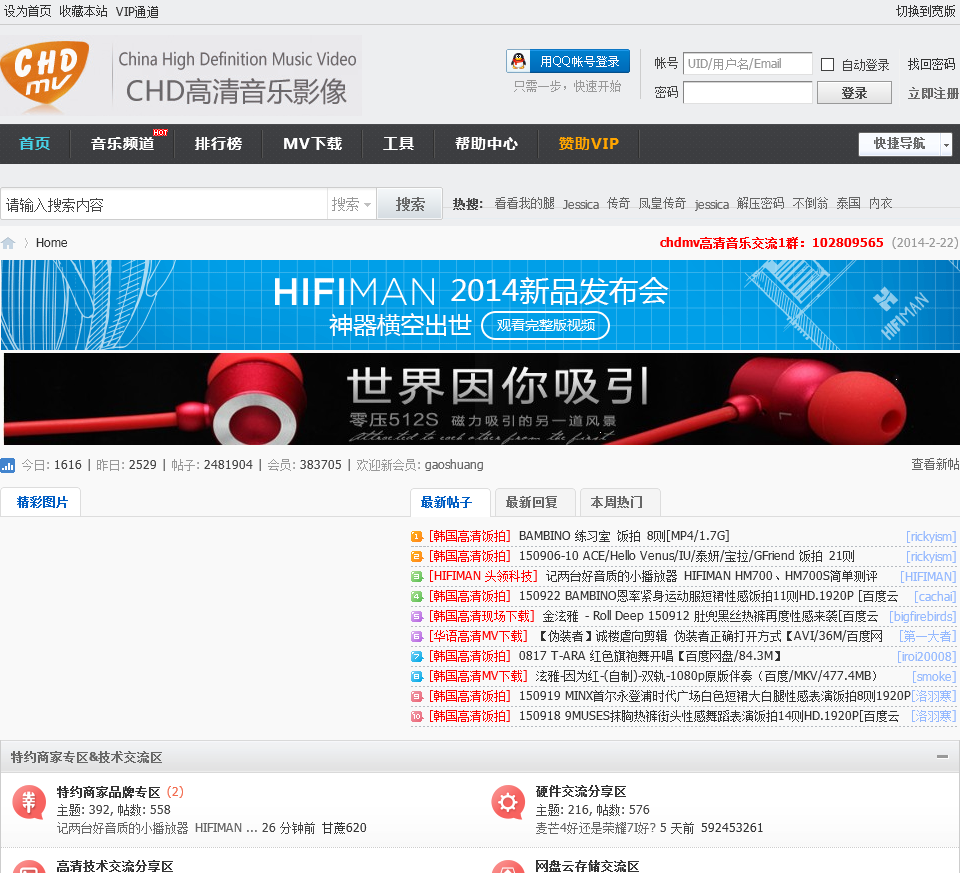Click the 密码 password input field
The image size is (960, 873).
[x=748, y=93]
